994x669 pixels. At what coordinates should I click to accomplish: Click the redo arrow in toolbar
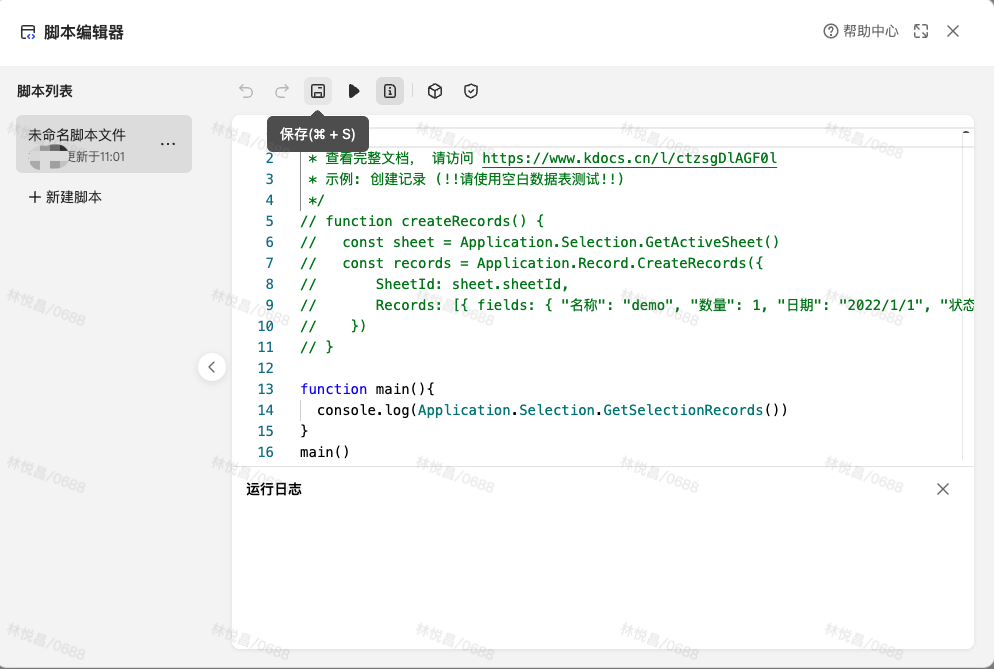pos(282,91)
